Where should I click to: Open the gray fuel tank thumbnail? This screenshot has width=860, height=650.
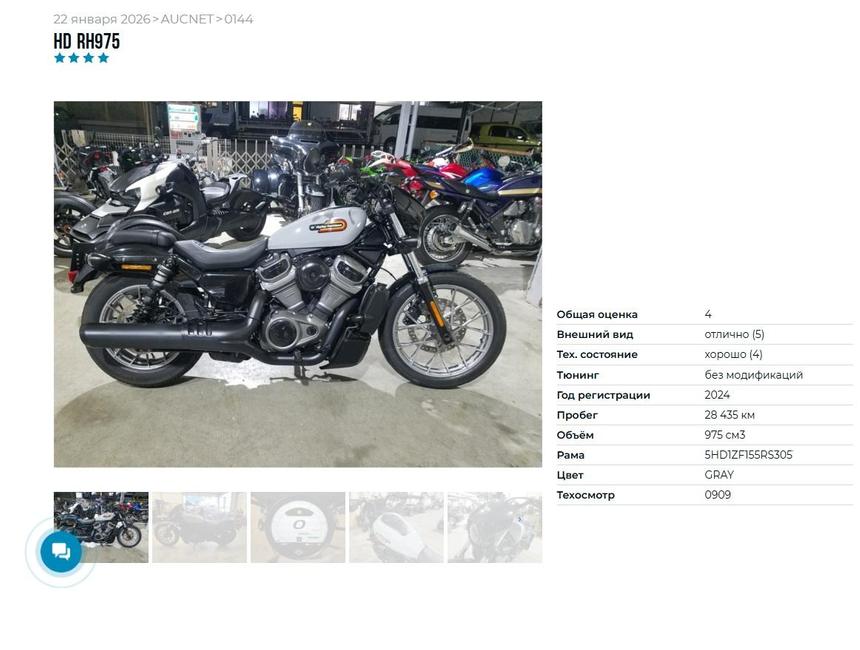pyautogui.click(x=397, y=527)
